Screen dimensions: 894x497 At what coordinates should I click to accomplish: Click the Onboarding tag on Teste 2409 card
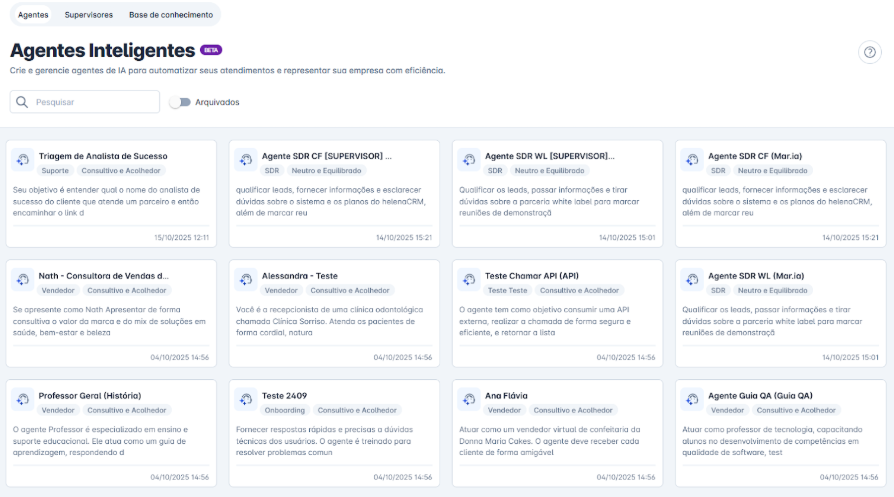coord(285,410)
